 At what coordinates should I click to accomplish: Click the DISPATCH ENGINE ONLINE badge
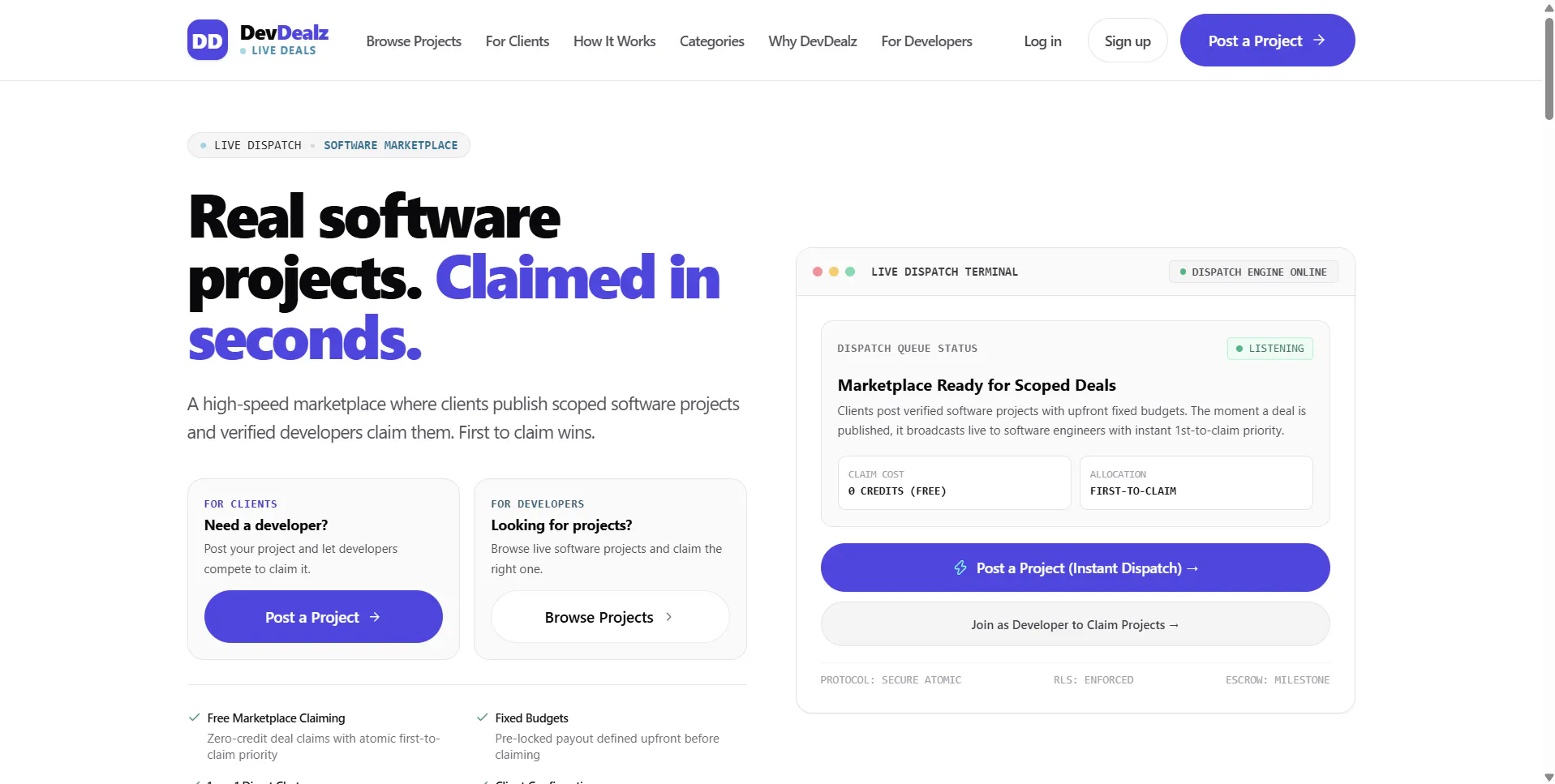point(1252,272)
